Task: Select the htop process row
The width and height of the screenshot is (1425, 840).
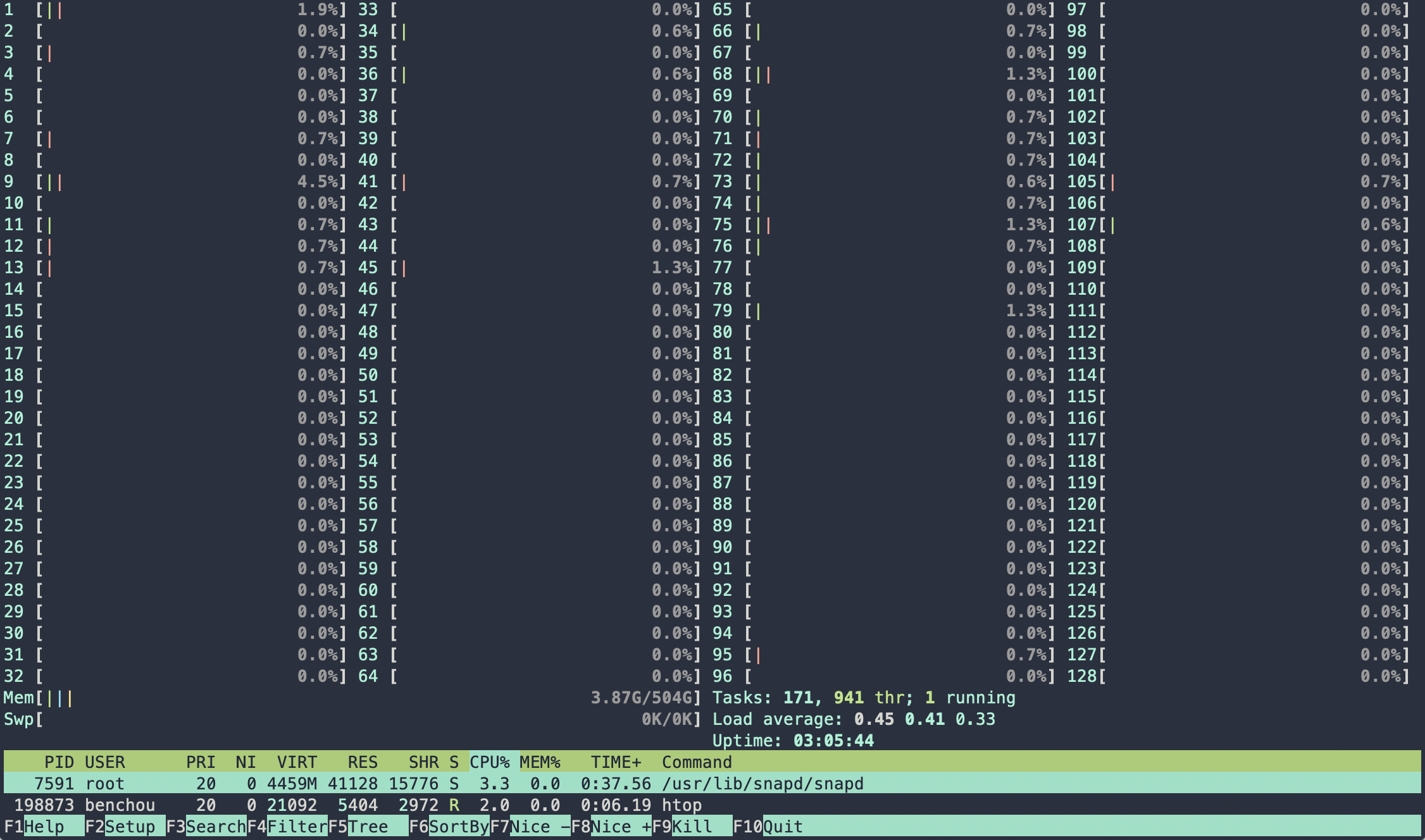Action: point(443,805)
